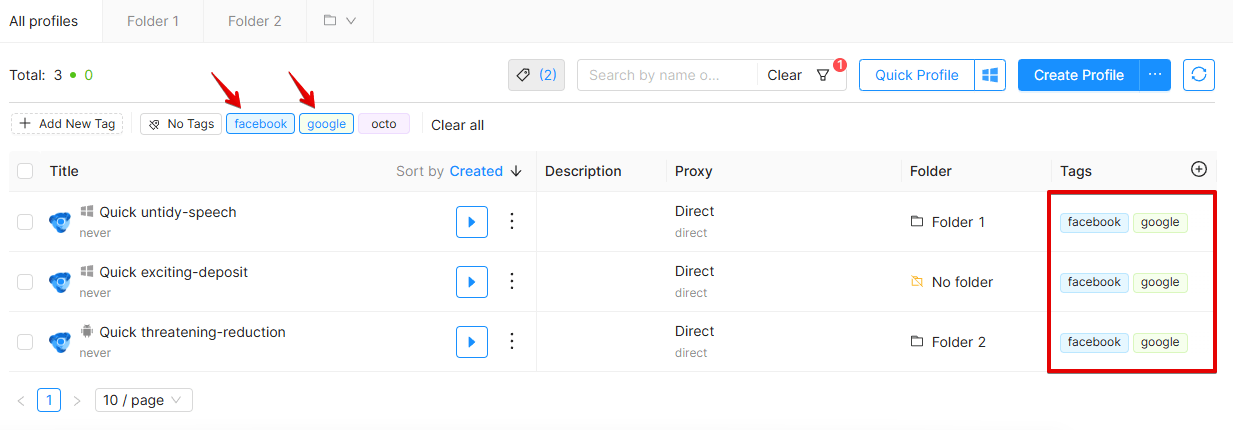
Task: Toggle the facebook tag filter
Action: tap(261, 124)
